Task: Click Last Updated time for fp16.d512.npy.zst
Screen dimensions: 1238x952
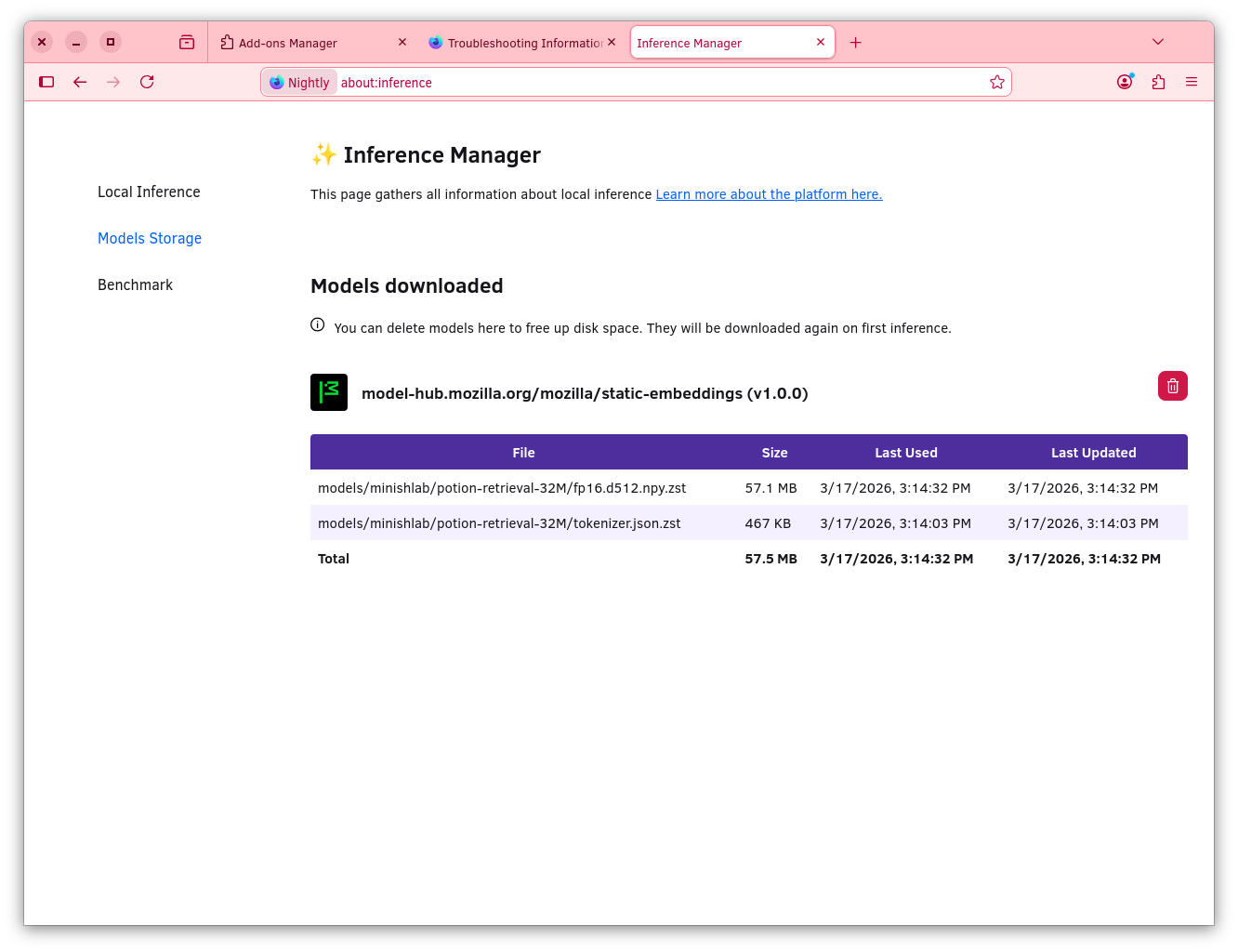Action: point(1083,488)
